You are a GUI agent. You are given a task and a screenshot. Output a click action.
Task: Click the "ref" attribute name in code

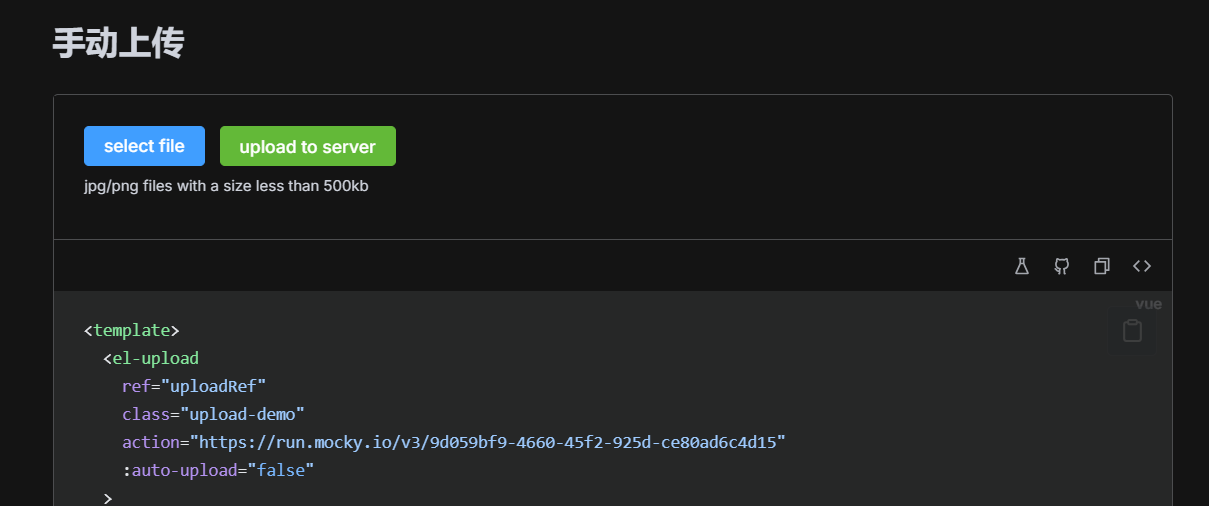tap(136, 386)
